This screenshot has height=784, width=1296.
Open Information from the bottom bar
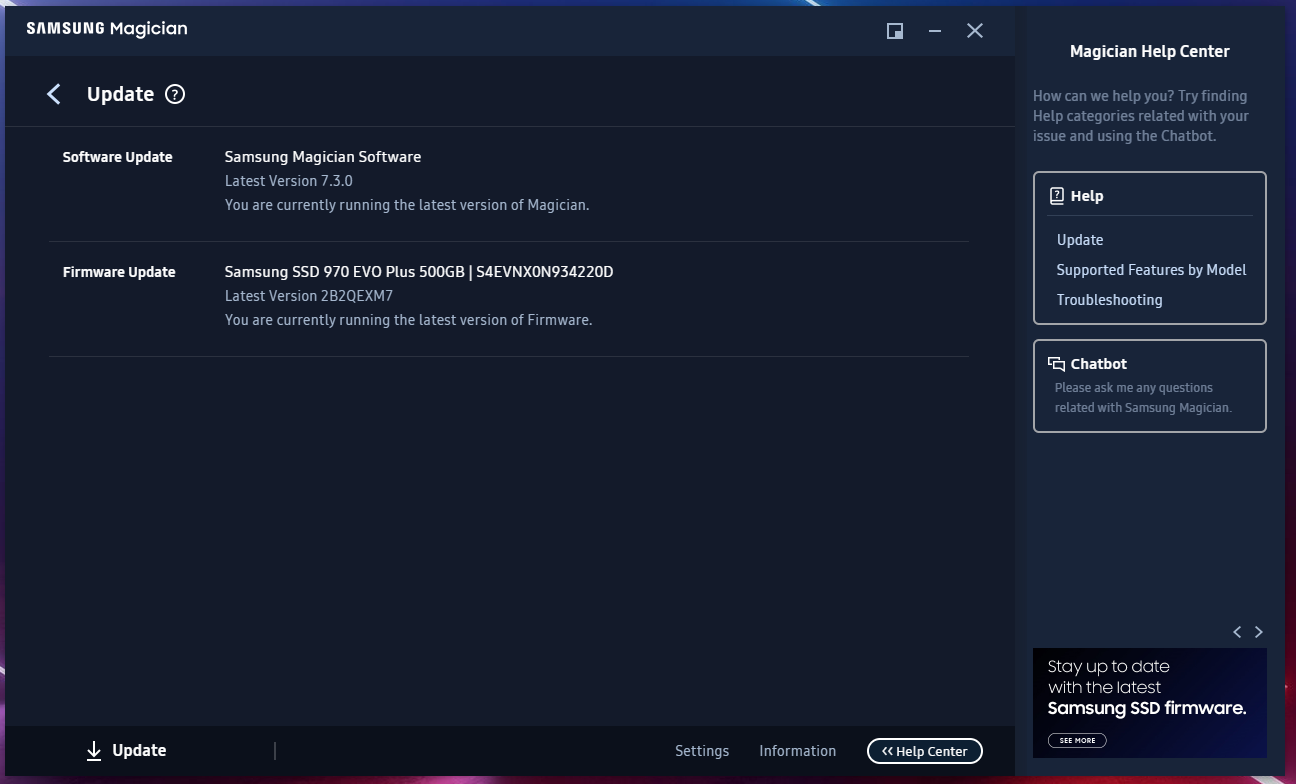(798, 751)
